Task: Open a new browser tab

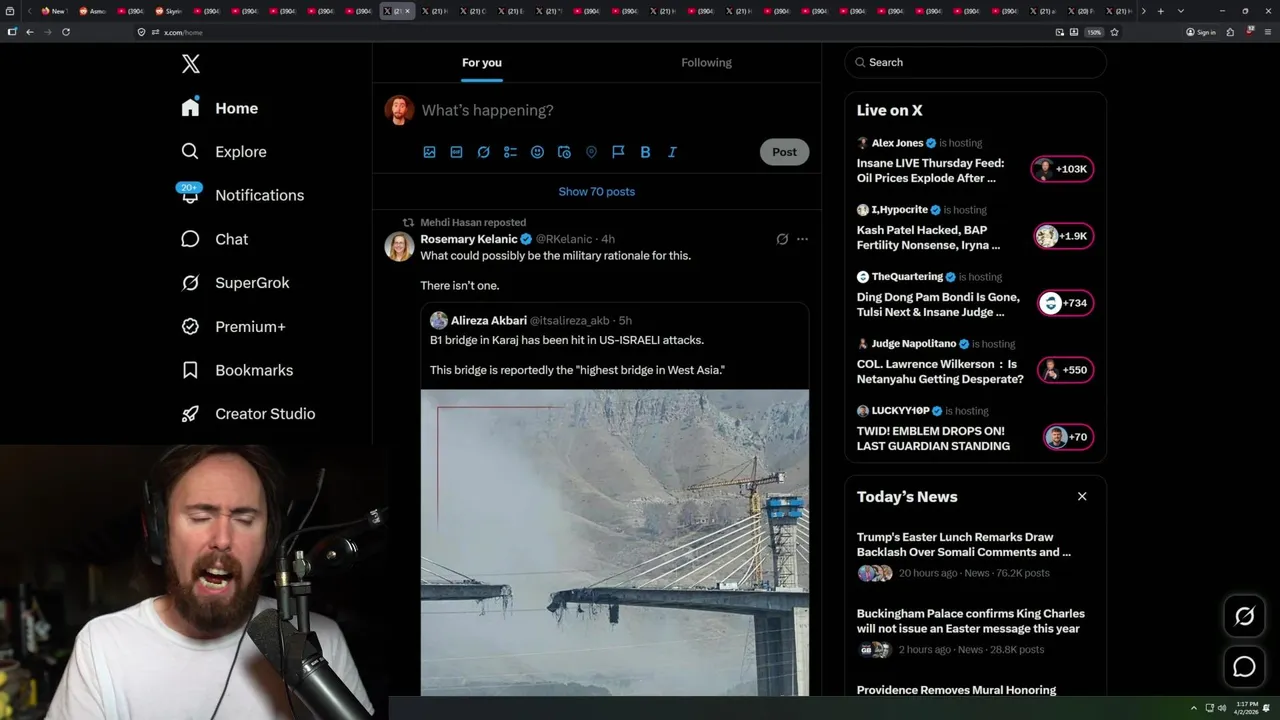Action: click(x=1160, y=11)
